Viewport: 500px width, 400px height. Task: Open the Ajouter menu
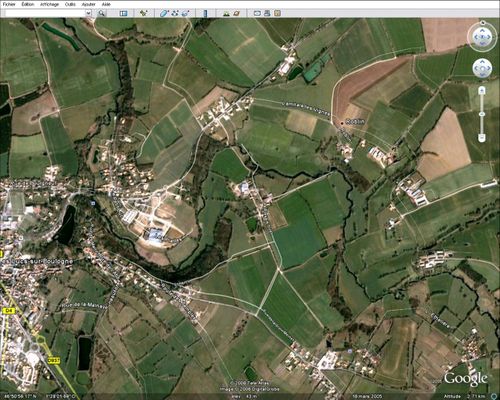[x=89, y=4]
